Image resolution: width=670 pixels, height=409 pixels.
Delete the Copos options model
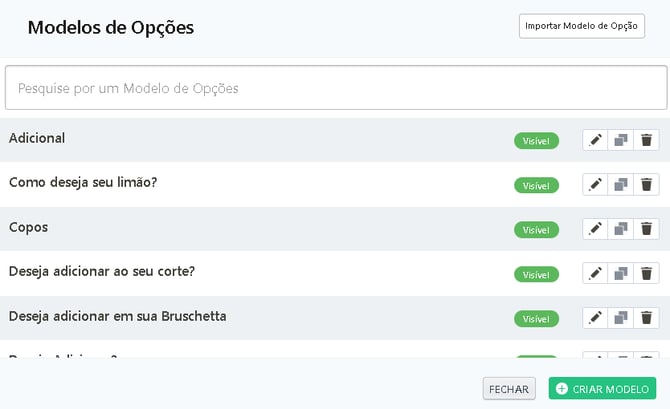tap(647, 229)
